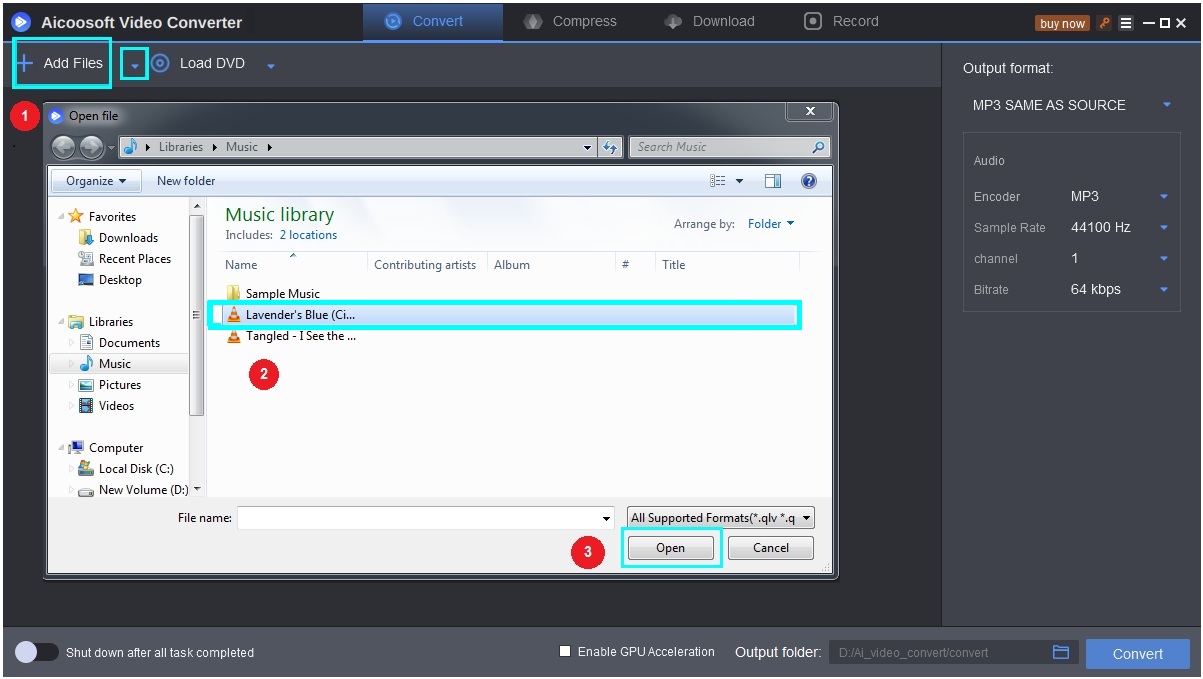Open the channel dropdown
Viewport: 1203px width, 679px height.
click(1120, 258)
